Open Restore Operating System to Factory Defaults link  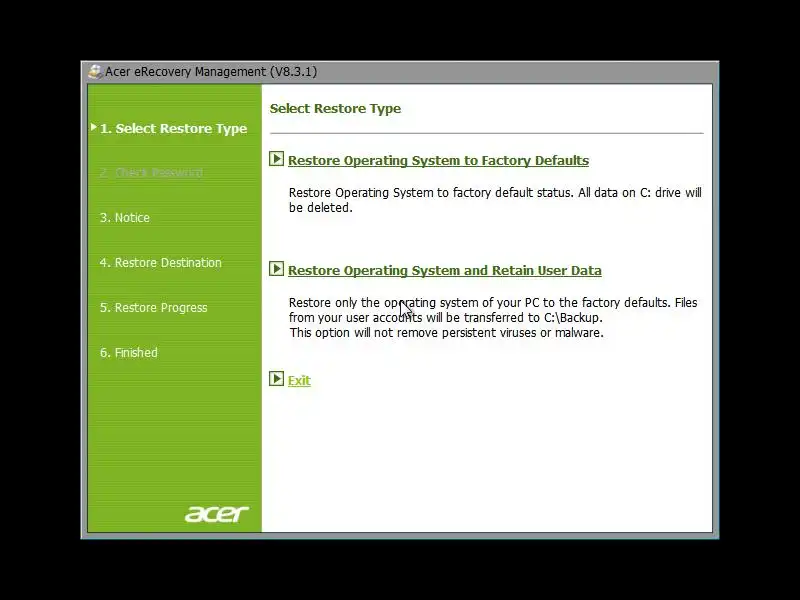[x=438, y=161]
